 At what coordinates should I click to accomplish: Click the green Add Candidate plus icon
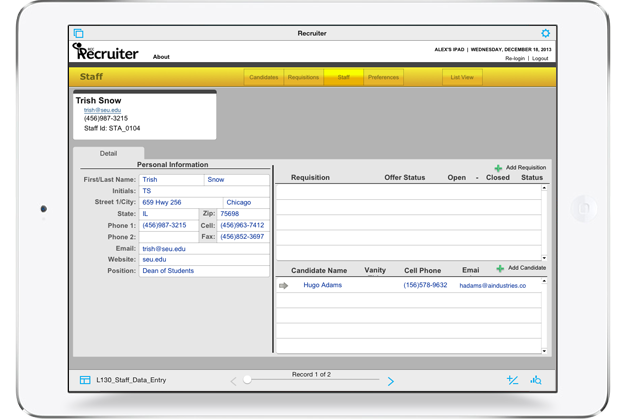(x=500, y=268)
